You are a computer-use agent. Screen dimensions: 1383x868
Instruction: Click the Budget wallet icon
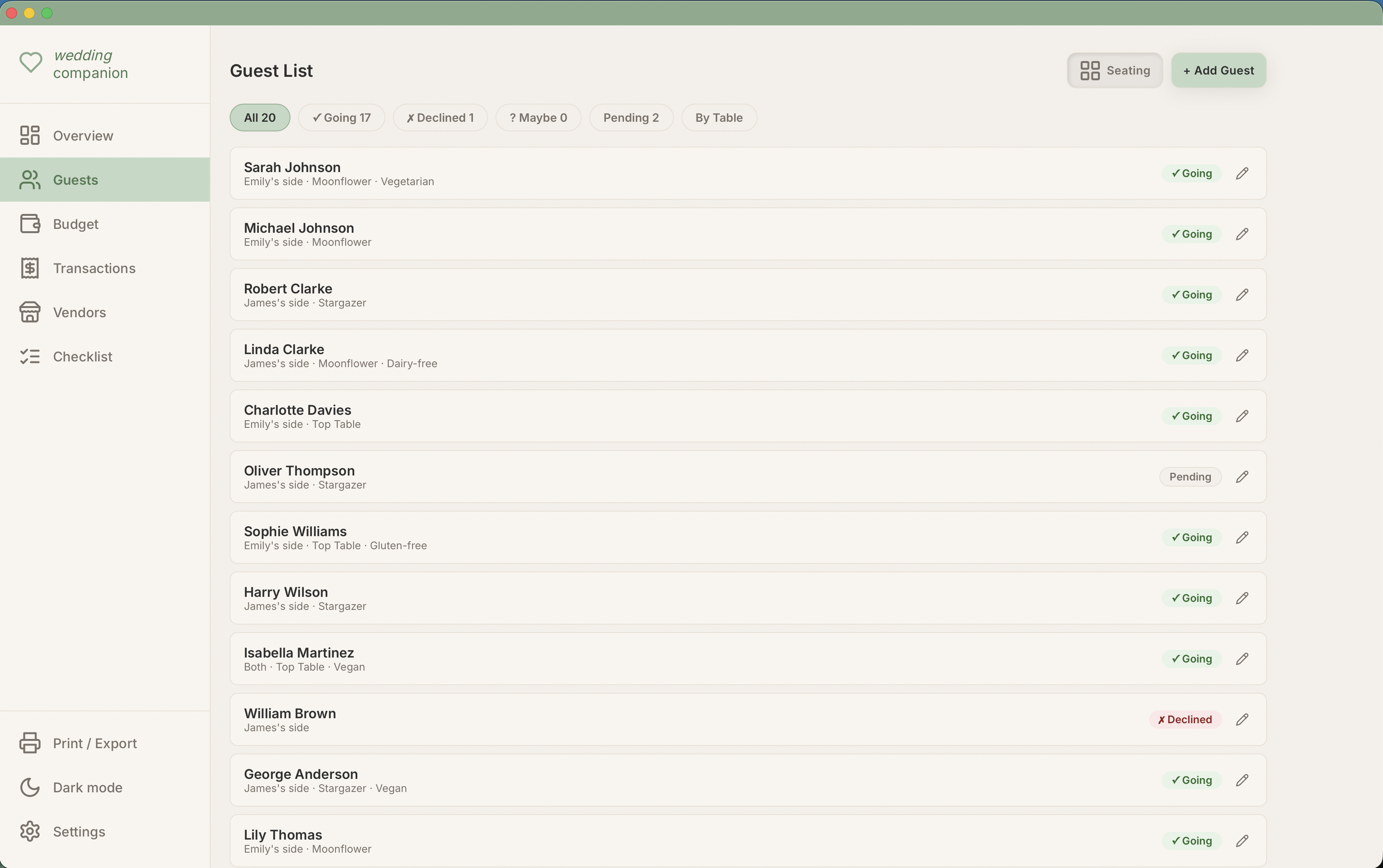pyautogui.click(x=30, y=224)
